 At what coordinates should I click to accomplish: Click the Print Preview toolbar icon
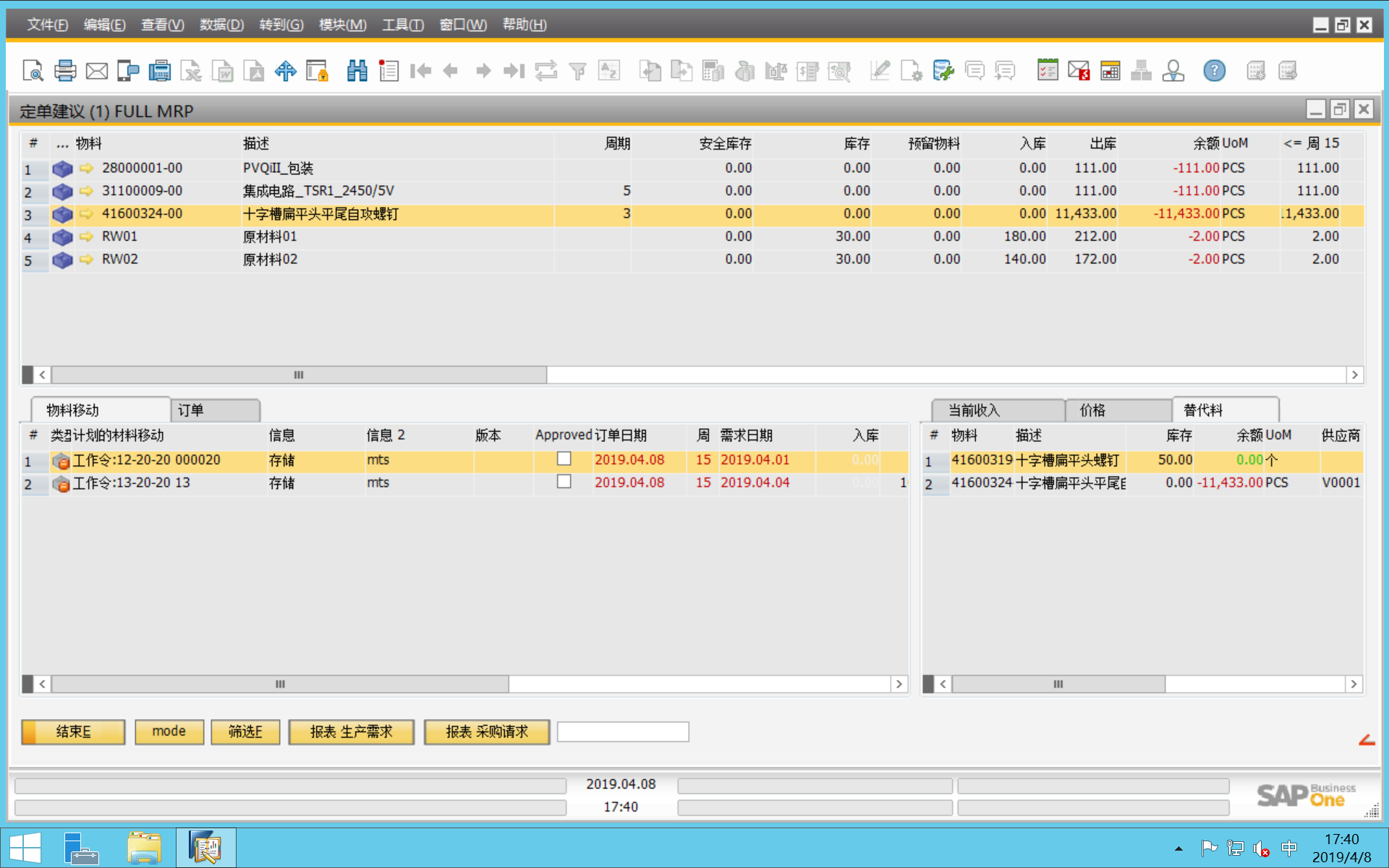(x=33, y=71)
